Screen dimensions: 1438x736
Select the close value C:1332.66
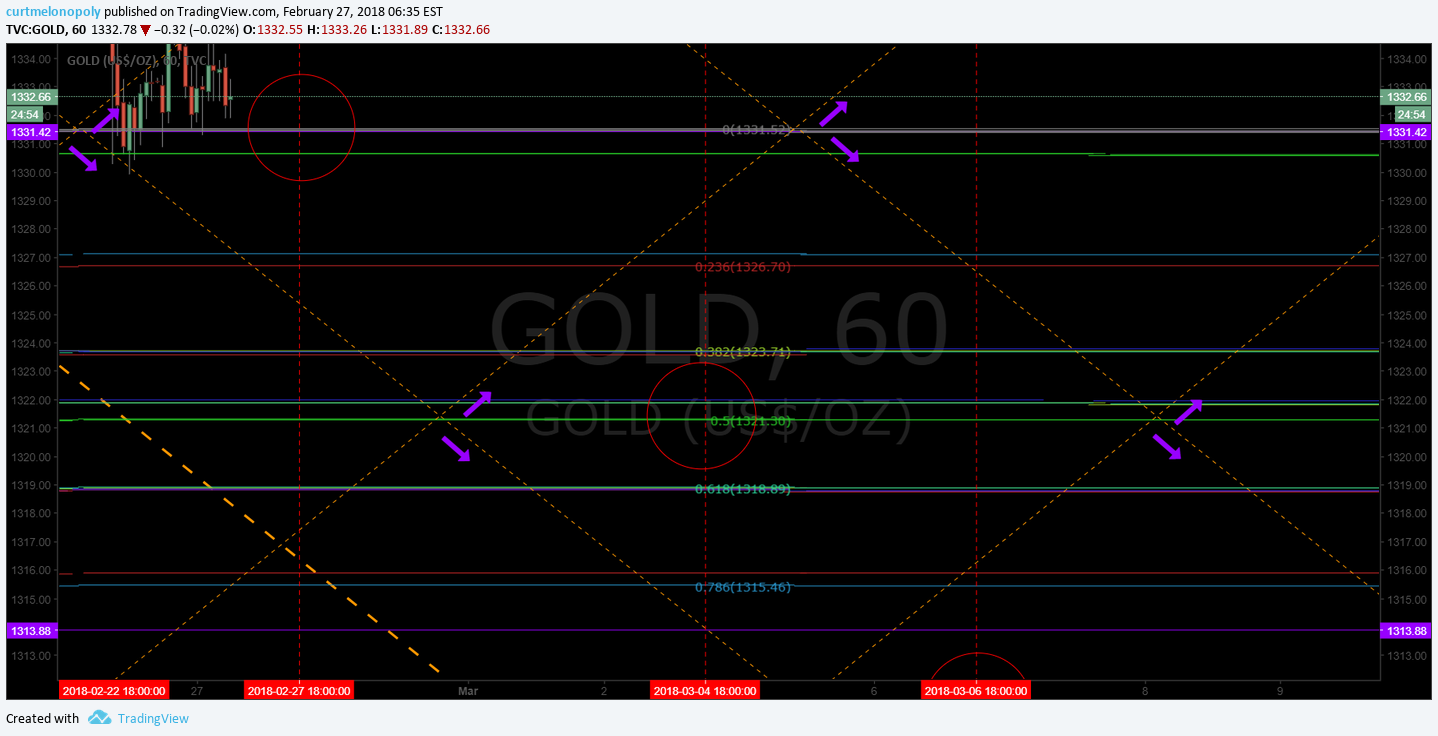461,29
